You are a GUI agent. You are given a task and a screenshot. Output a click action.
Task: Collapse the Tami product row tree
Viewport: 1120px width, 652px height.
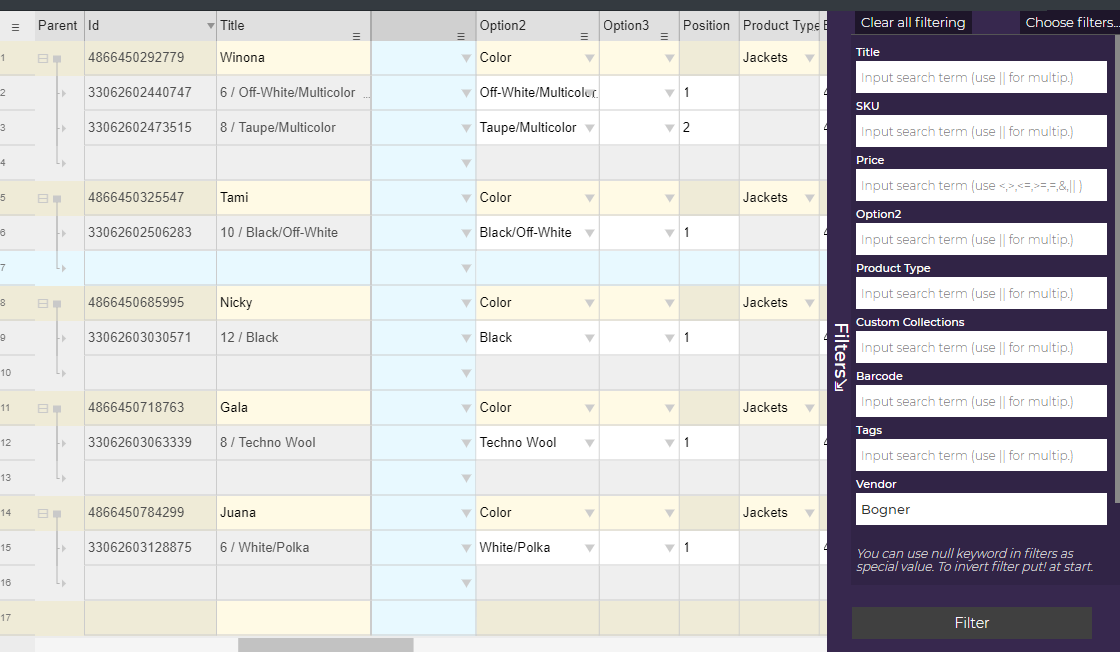click(x=43, y=199)
